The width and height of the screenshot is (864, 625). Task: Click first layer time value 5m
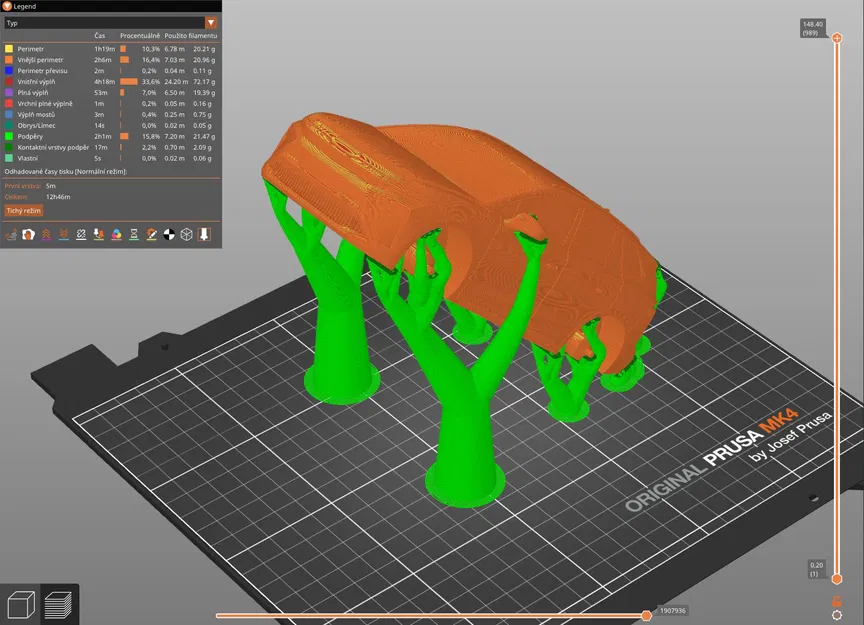tap(51, 186)
